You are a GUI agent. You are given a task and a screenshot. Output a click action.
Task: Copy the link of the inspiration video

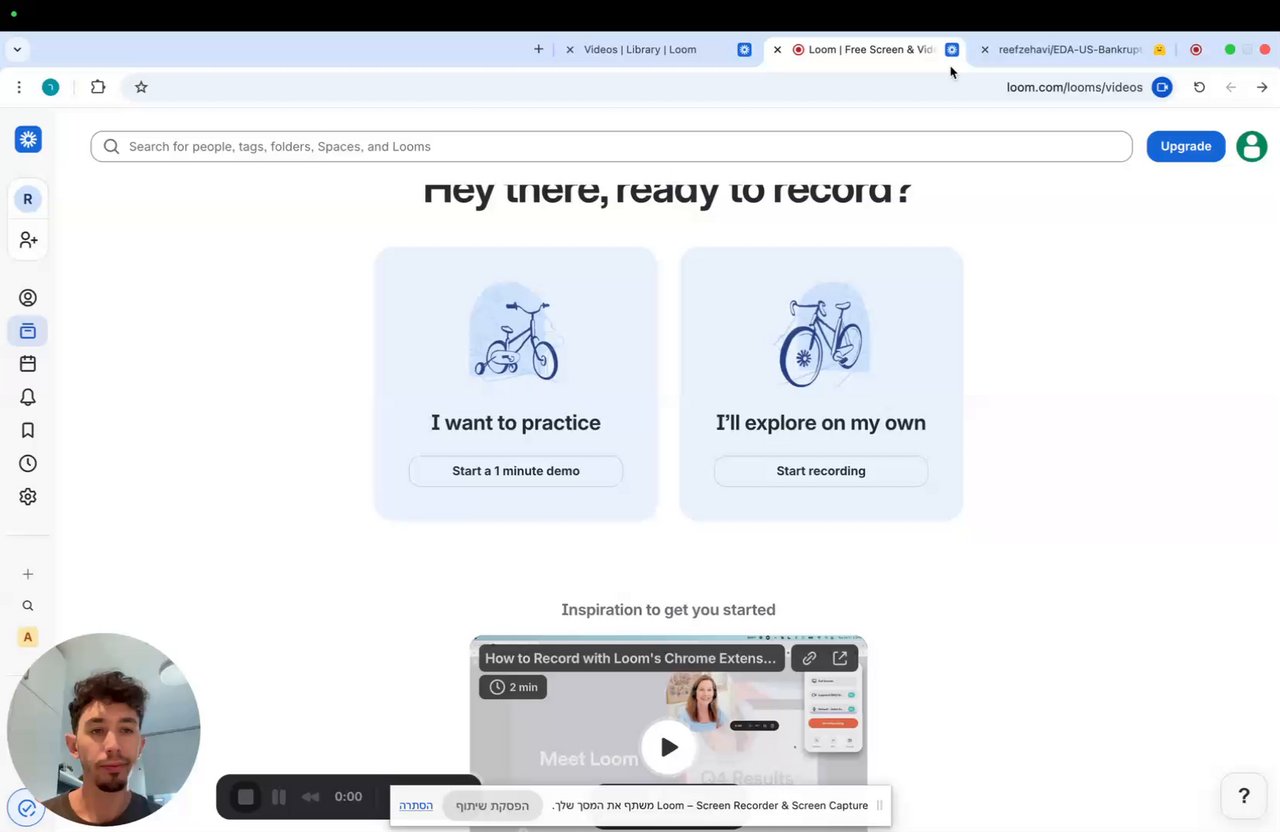click(x=809, y=658)
